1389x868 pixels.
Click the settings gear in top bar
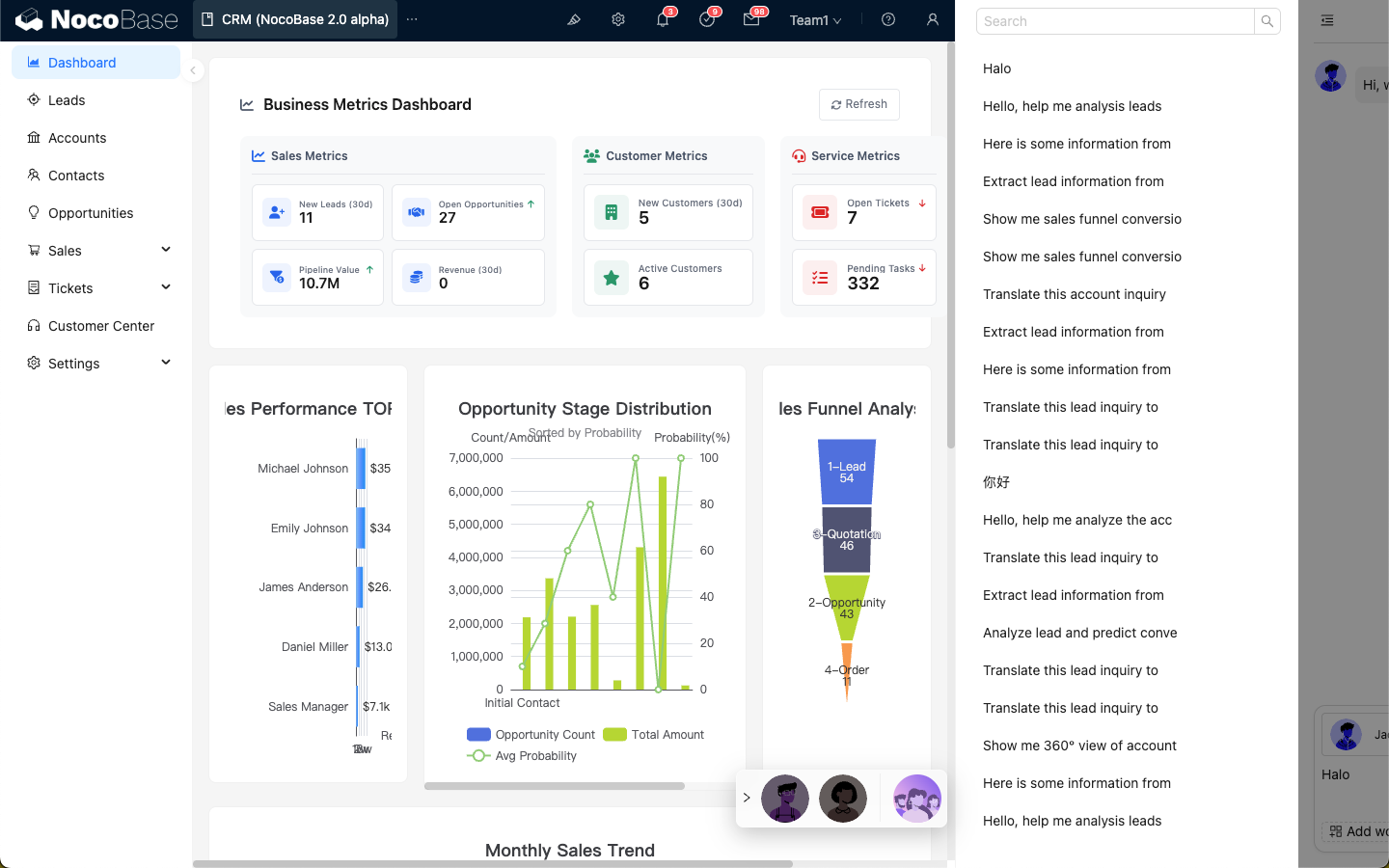(618, 20)
